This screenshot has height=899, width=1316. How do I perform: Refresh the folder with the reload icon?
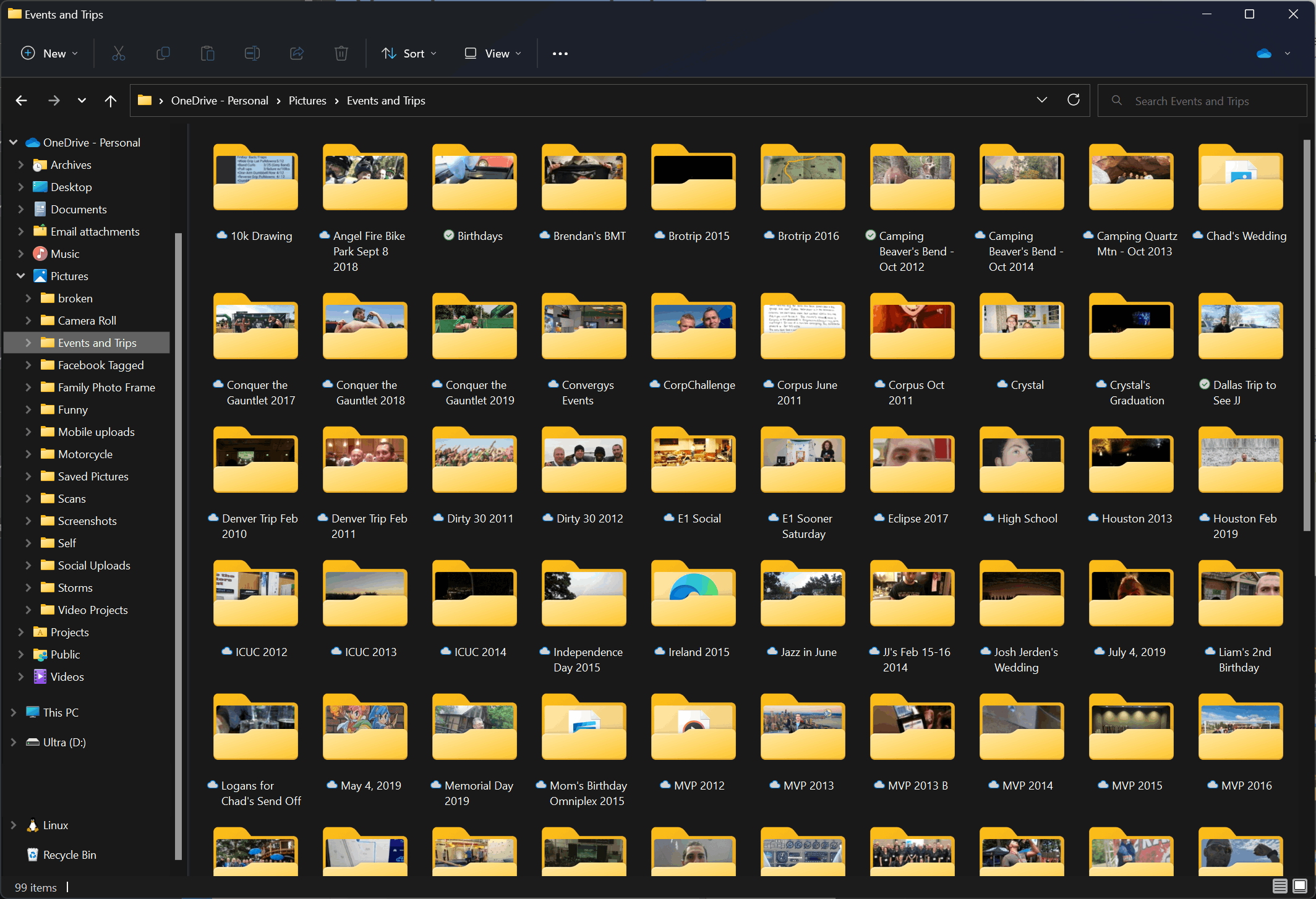pyautogui.click(x=1074, y=100)
